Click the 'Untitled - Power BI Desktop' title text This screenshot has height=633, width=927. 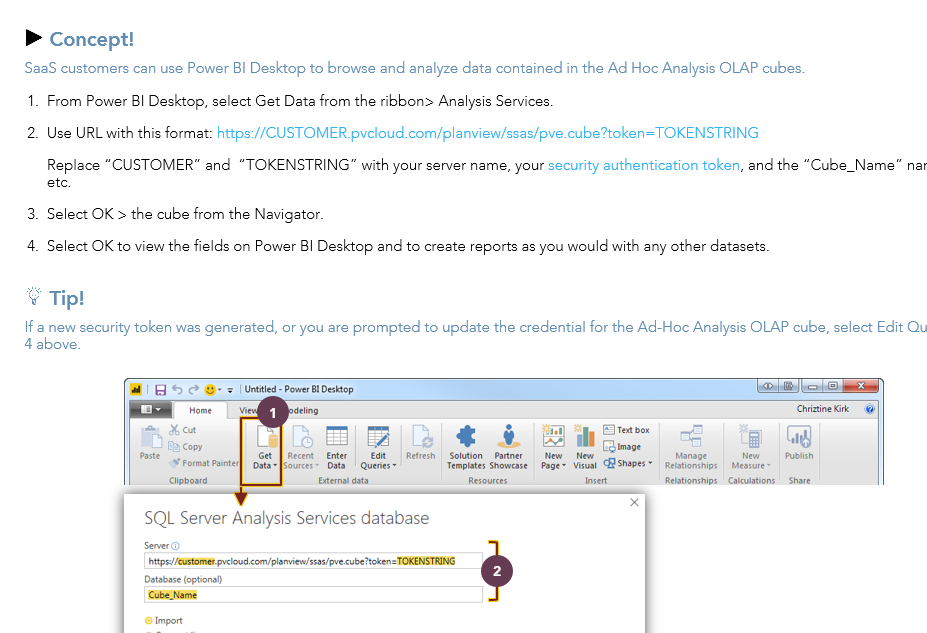pyautogui.click(x=299, y=389)
